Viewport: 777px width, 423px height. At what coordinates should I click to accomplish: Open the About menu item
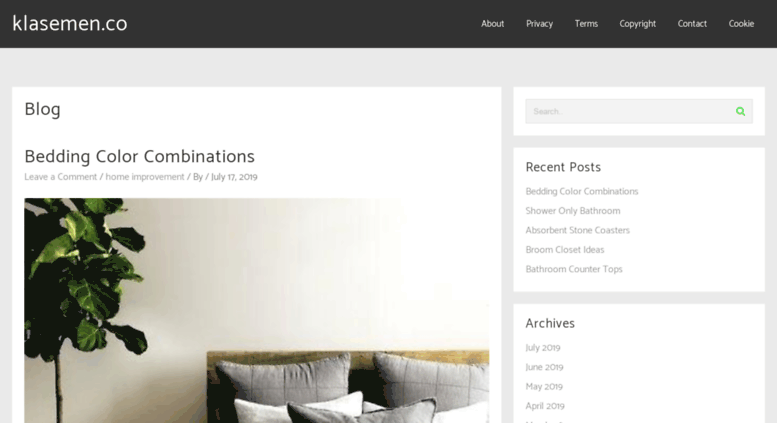(x=493, y=24)
